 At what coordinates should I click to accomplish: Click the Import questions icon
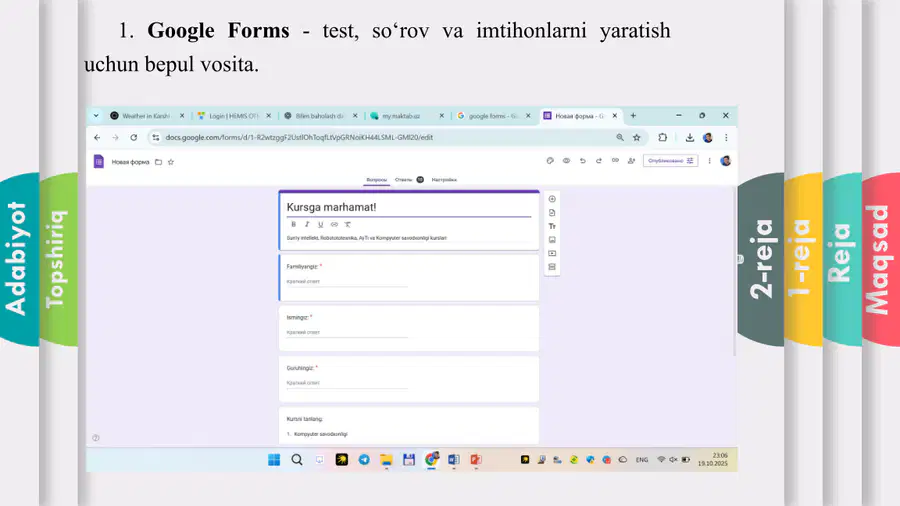(x=552, y=213)
